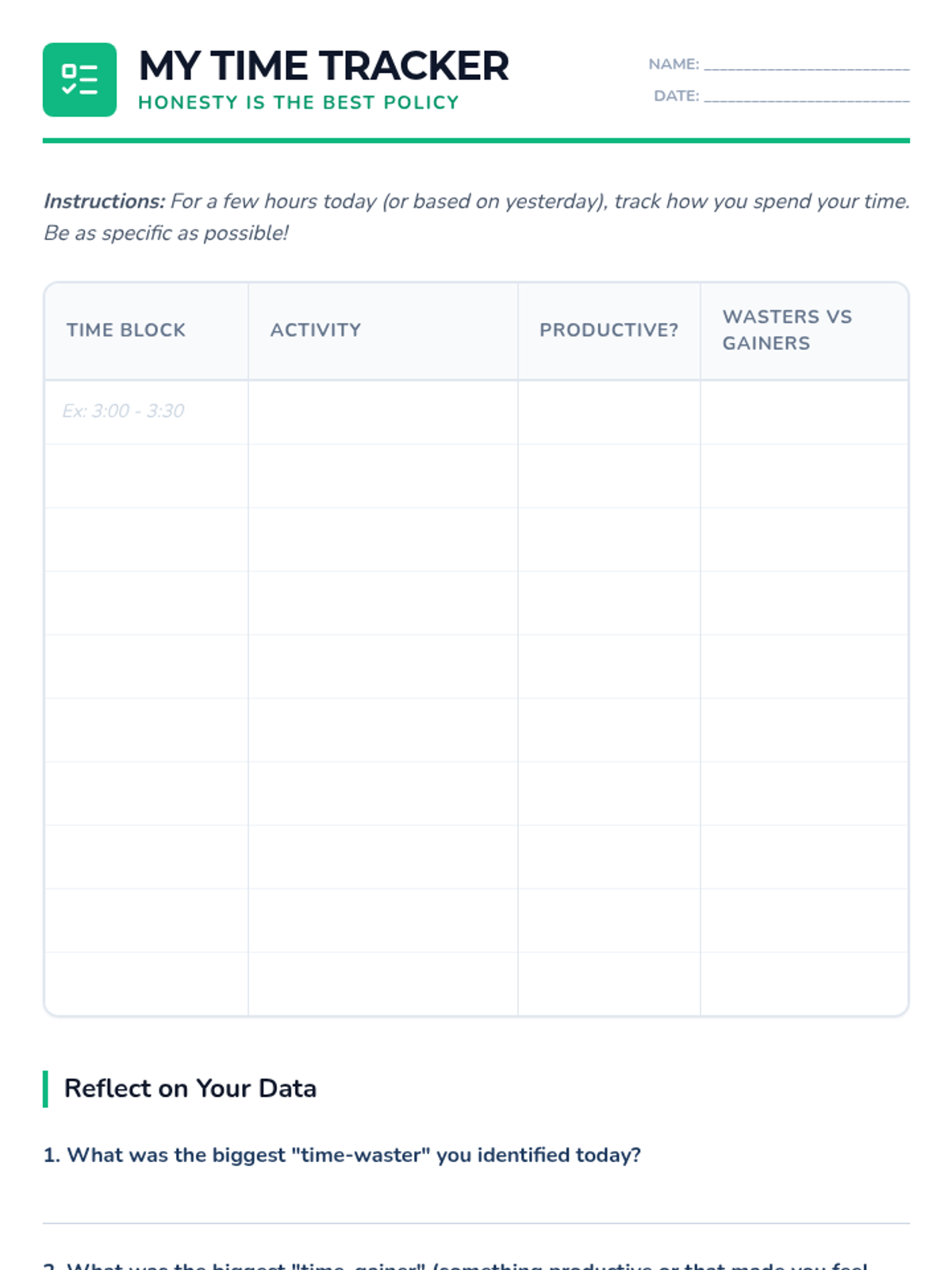952x1270 pixels.
Task: Click the last row Productive? cell
Action: 608,983
